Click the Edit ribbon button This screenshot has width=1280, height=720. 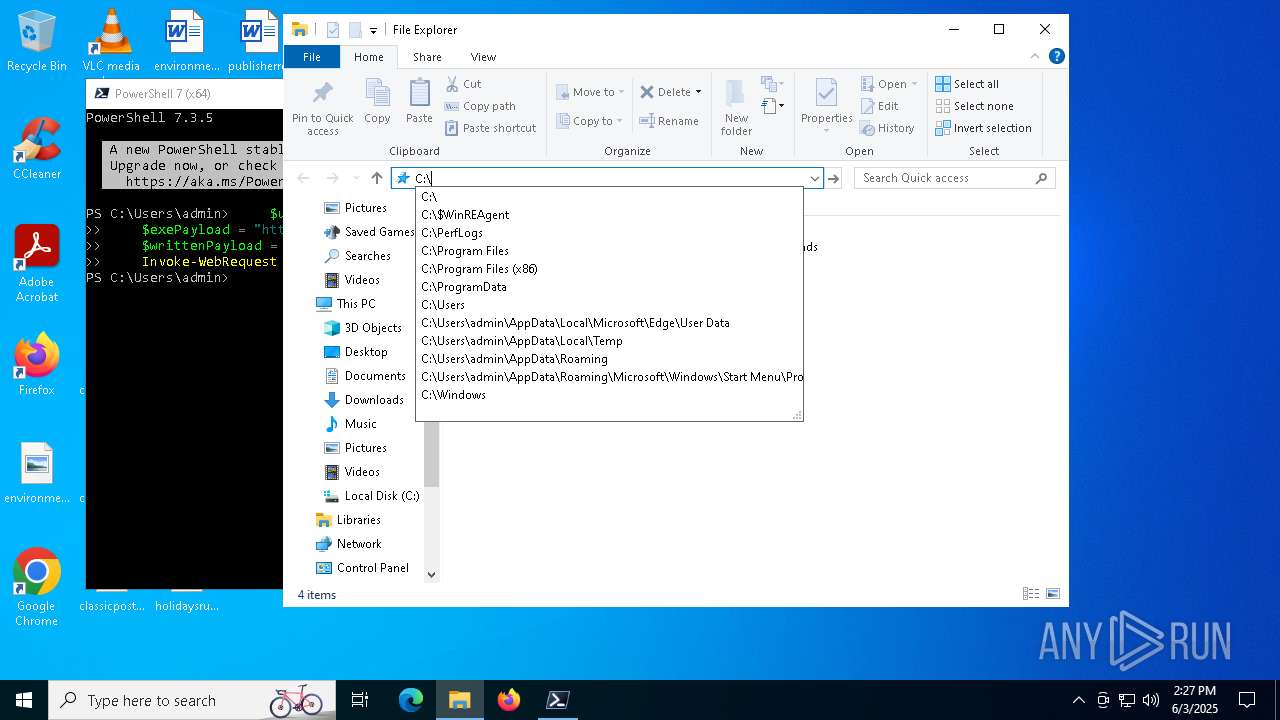[x=879, y=106]
